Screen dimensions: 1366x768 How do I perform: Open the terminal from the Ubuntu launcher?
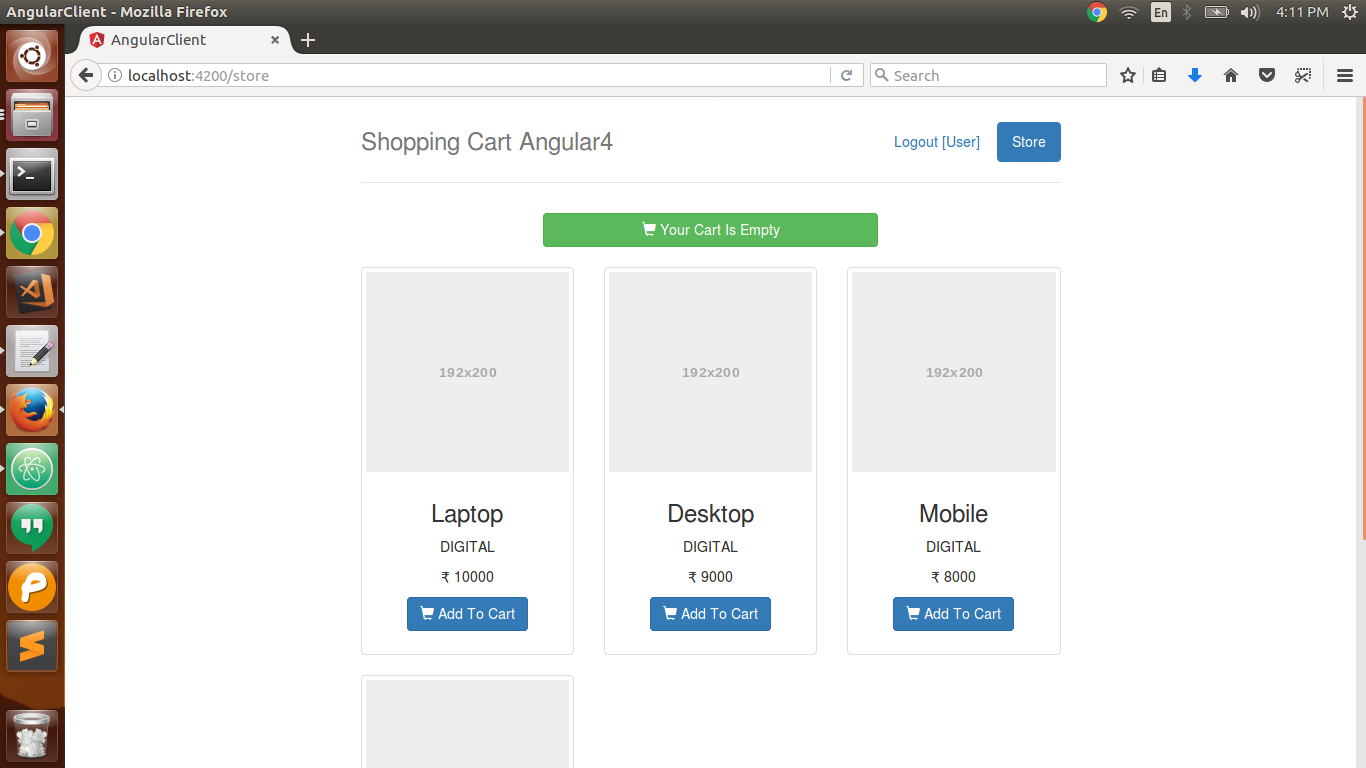(x=32, y=175)
